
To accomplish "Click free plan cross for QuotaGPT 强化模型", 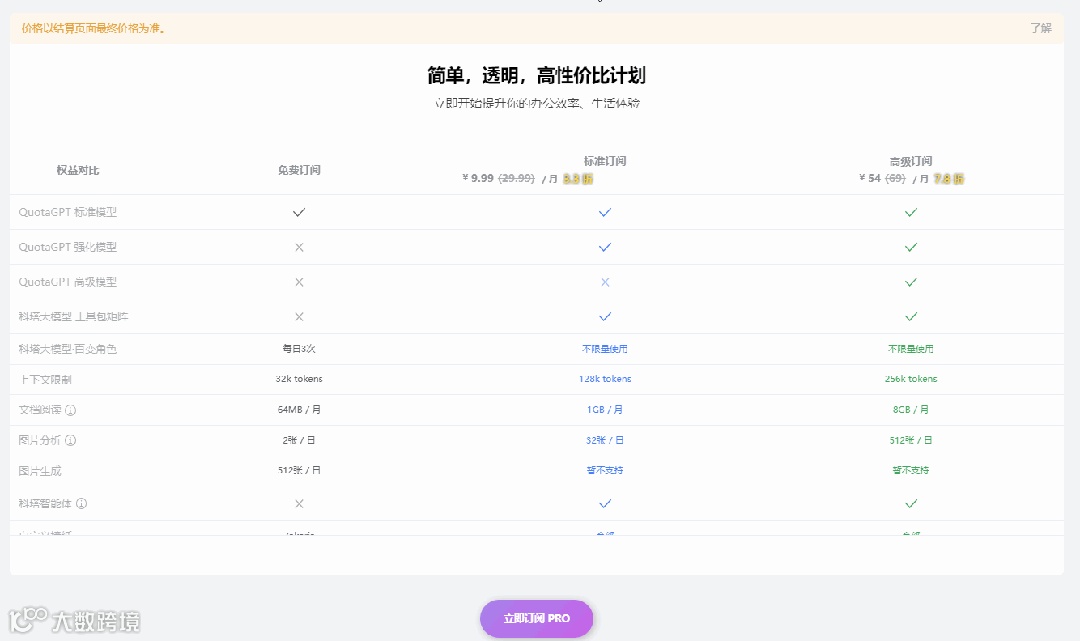I will click(299, 247).
